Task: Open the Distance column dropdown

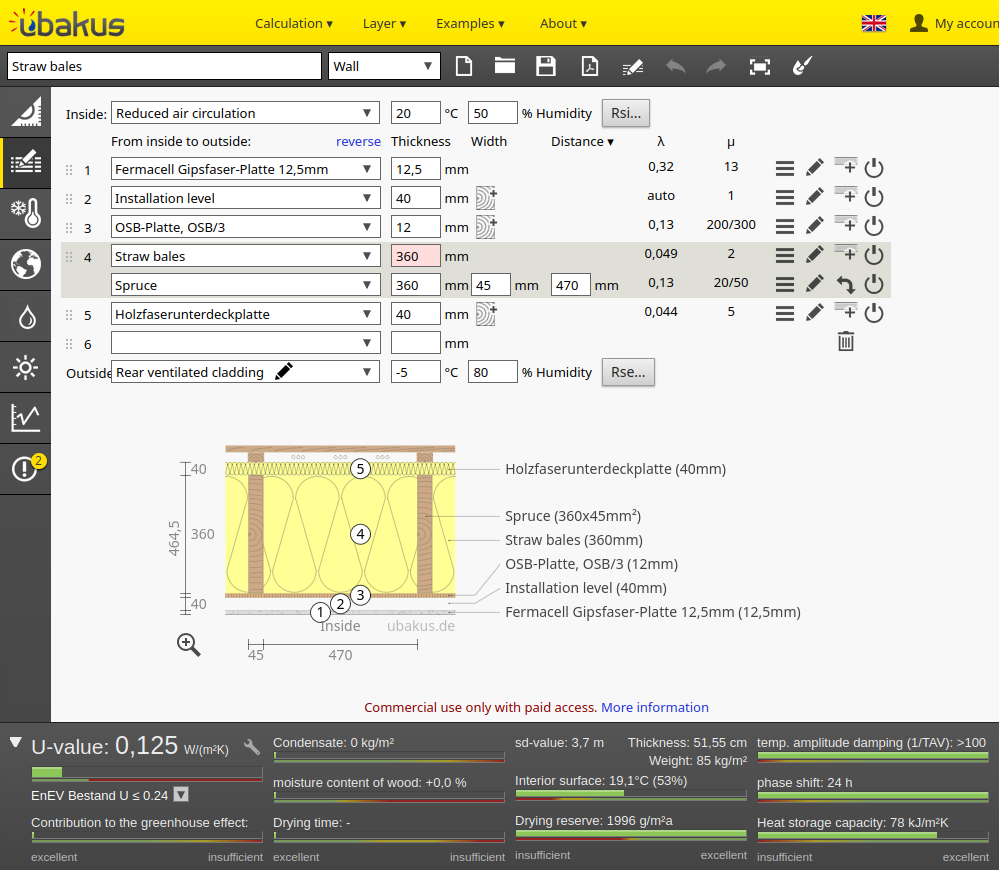Action: [582, 141]
